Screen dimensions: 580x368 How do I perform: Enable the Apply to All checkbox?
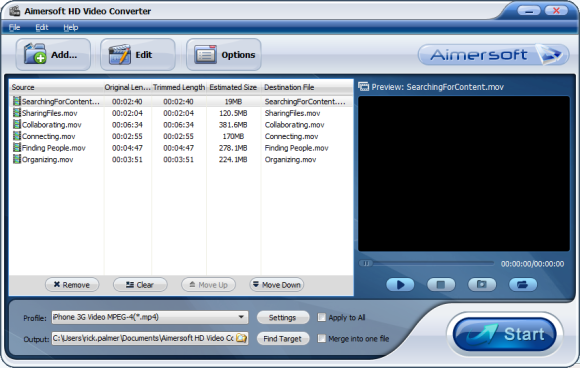tap(322, 317)
